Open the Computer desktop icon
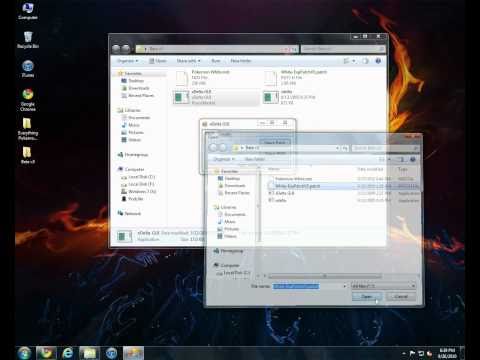Image resolution: width=480 pixels, height=360 pixels. [x=28, y=11]
